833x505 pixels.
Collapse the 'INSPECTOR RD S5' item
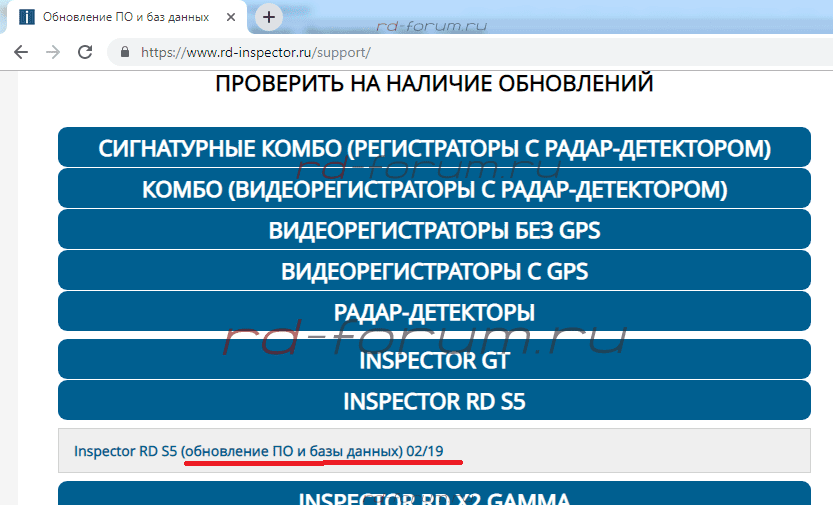(434, 400)
